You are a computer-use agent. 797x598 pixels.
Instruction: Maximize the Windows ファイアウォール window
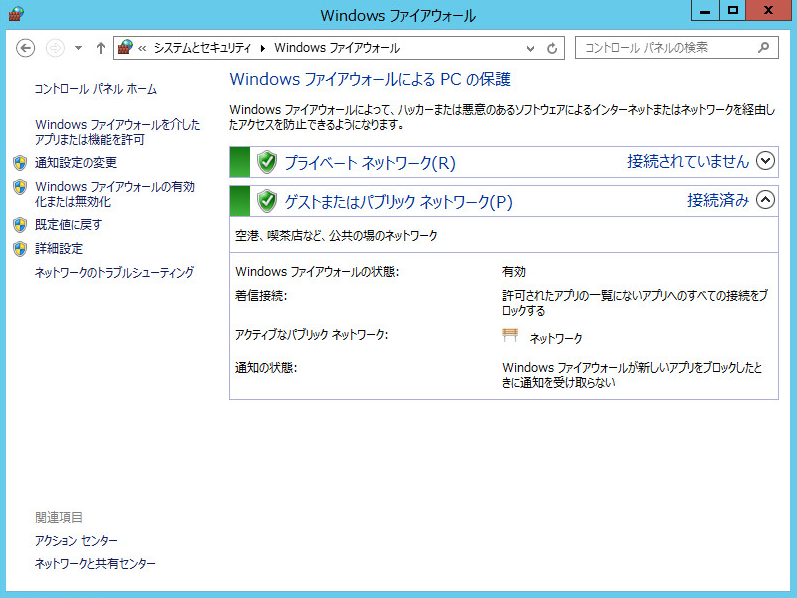732,11
